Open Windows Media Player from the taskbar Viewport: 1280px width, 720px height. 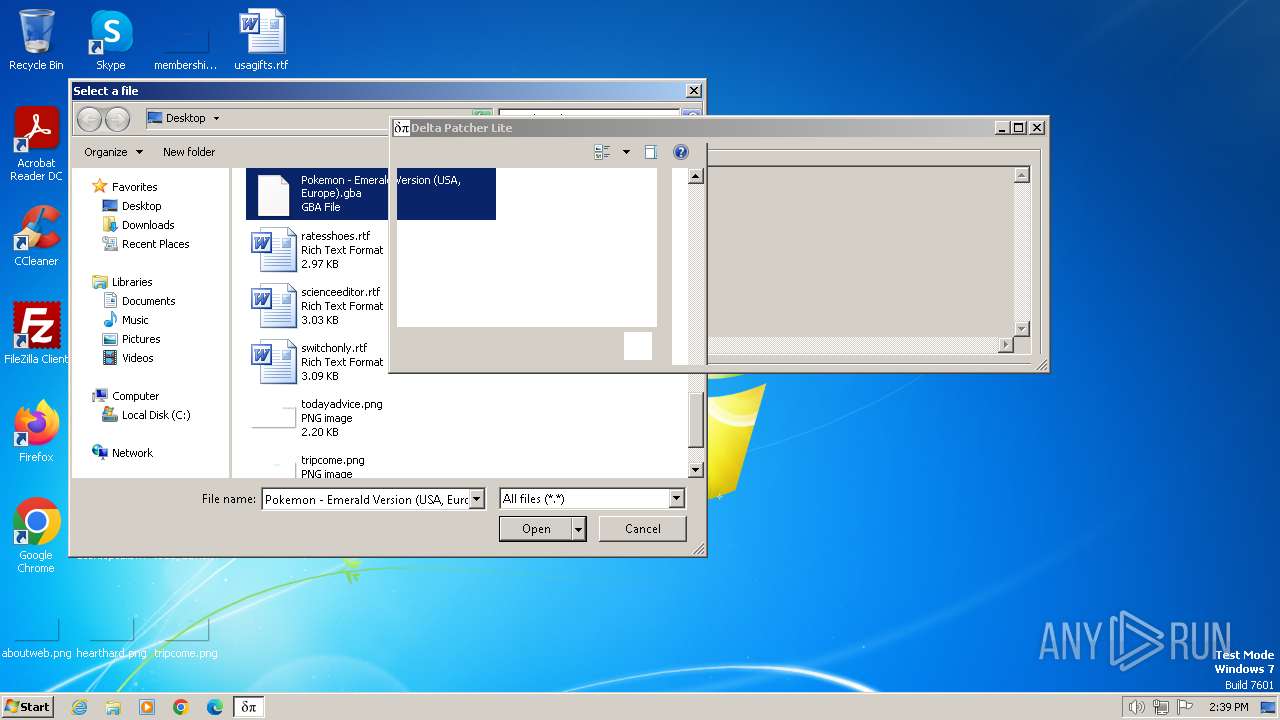coord(147,707)
